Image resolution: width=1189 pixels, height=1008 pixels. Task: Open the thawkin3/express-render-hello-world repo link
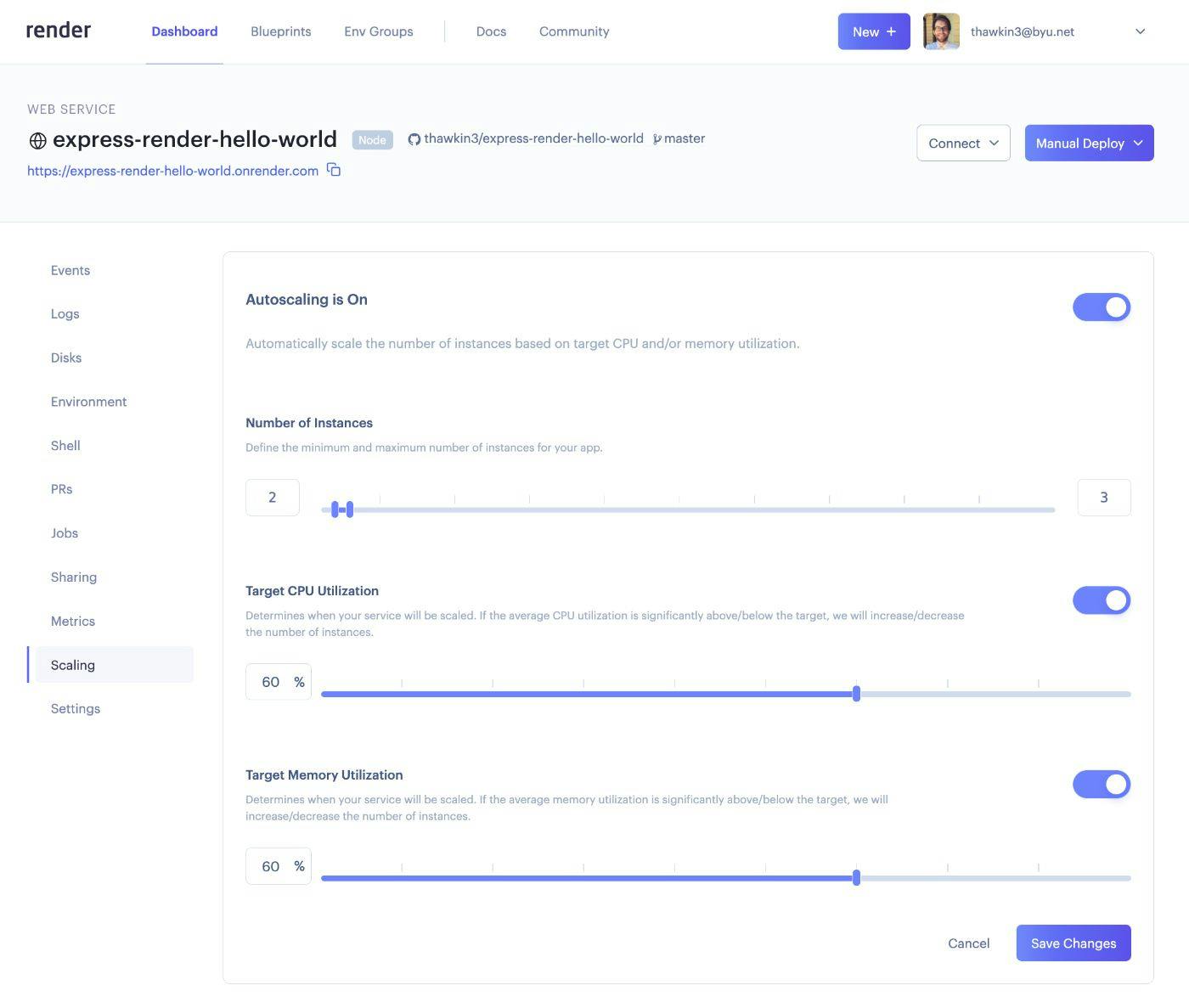[x=533, y=138]
